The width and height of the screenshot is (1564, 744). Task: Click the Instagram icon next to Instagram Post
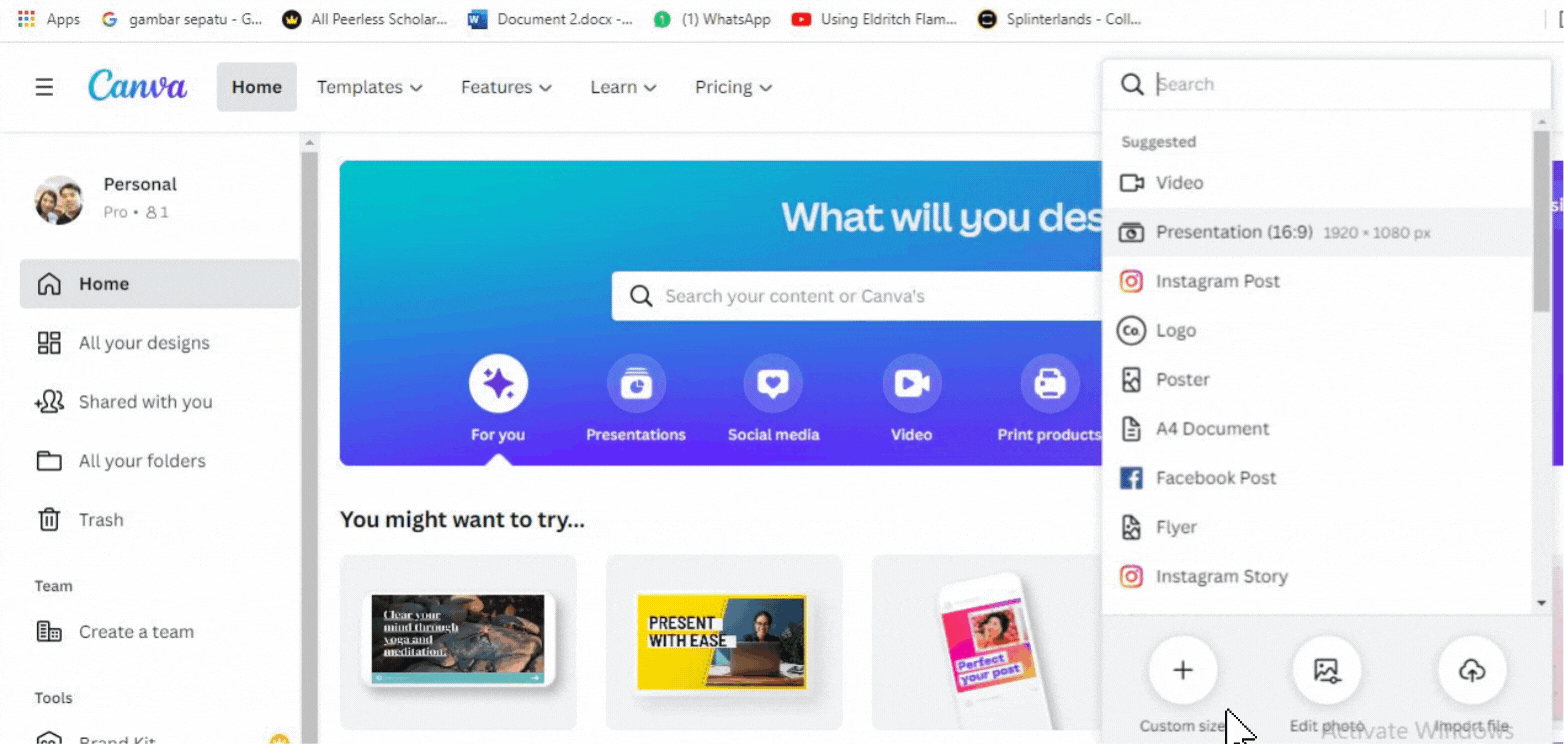[x=1131, y=281]
